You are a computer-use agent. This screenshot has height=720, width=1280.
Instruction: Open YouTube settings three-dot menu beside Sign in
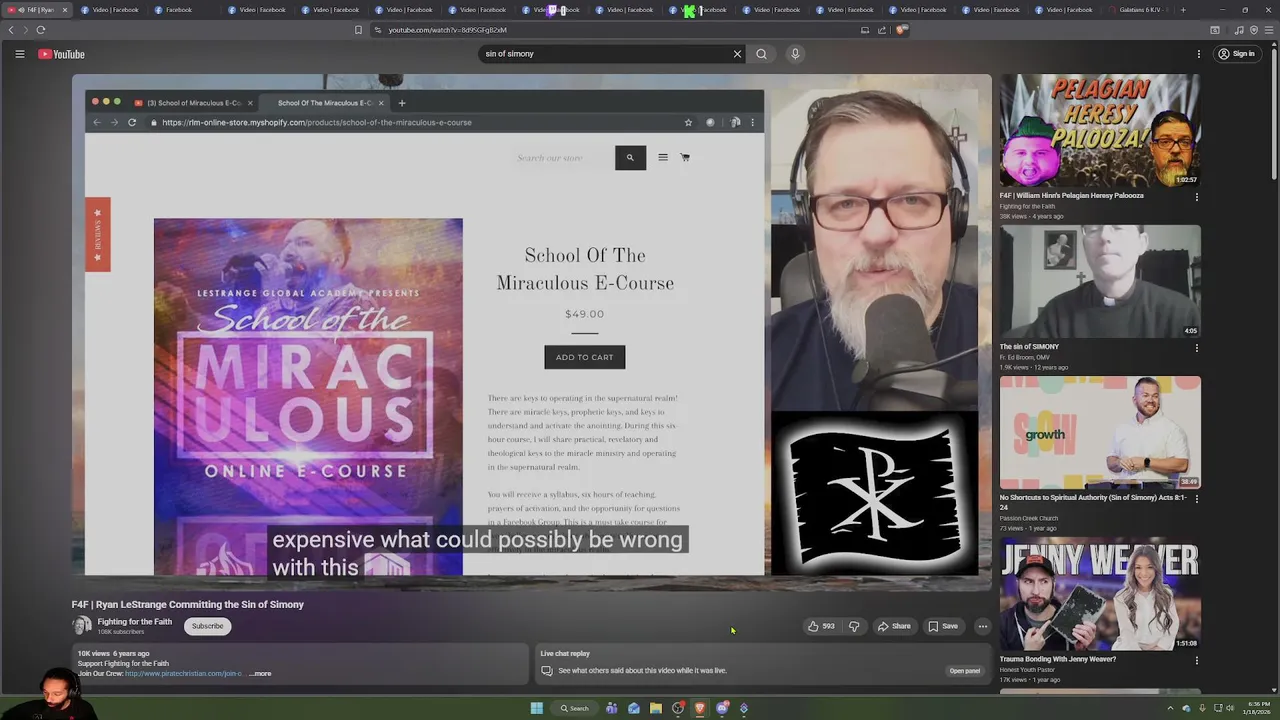(1198, 54)
